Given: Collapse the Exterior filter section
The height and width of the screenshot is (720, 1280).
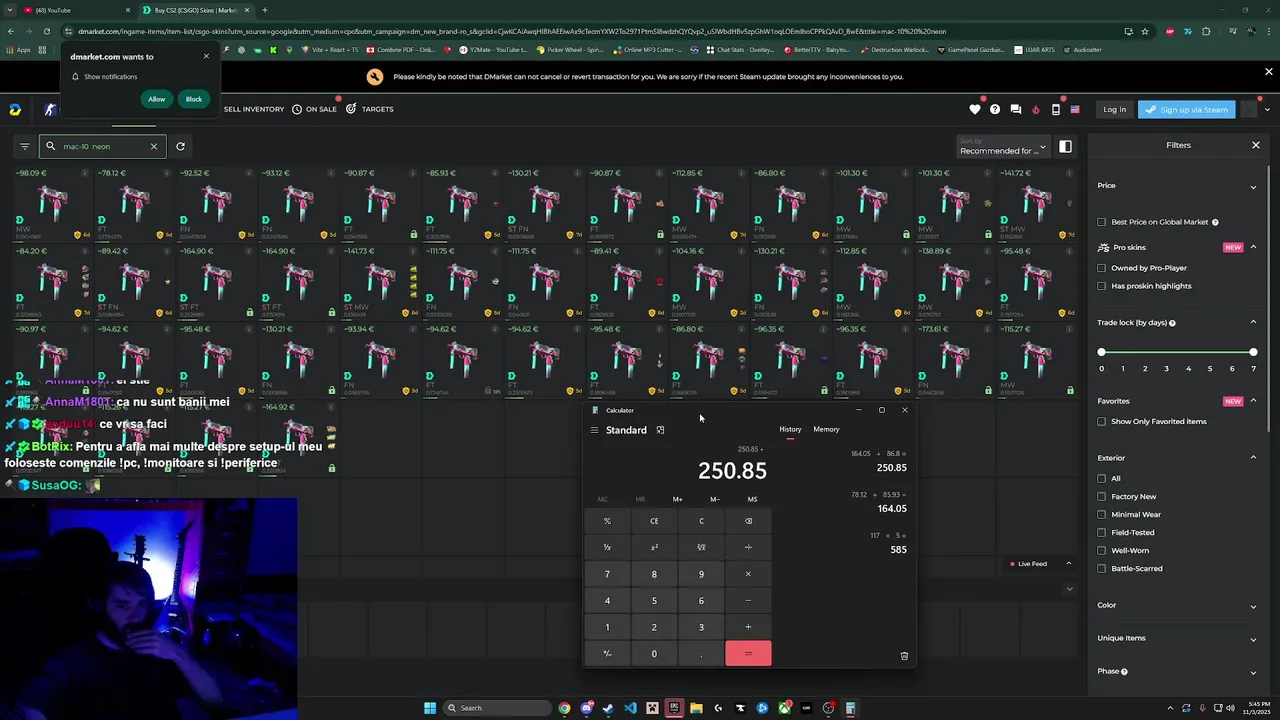Looking at the screenshot, I should [1253, 458].
